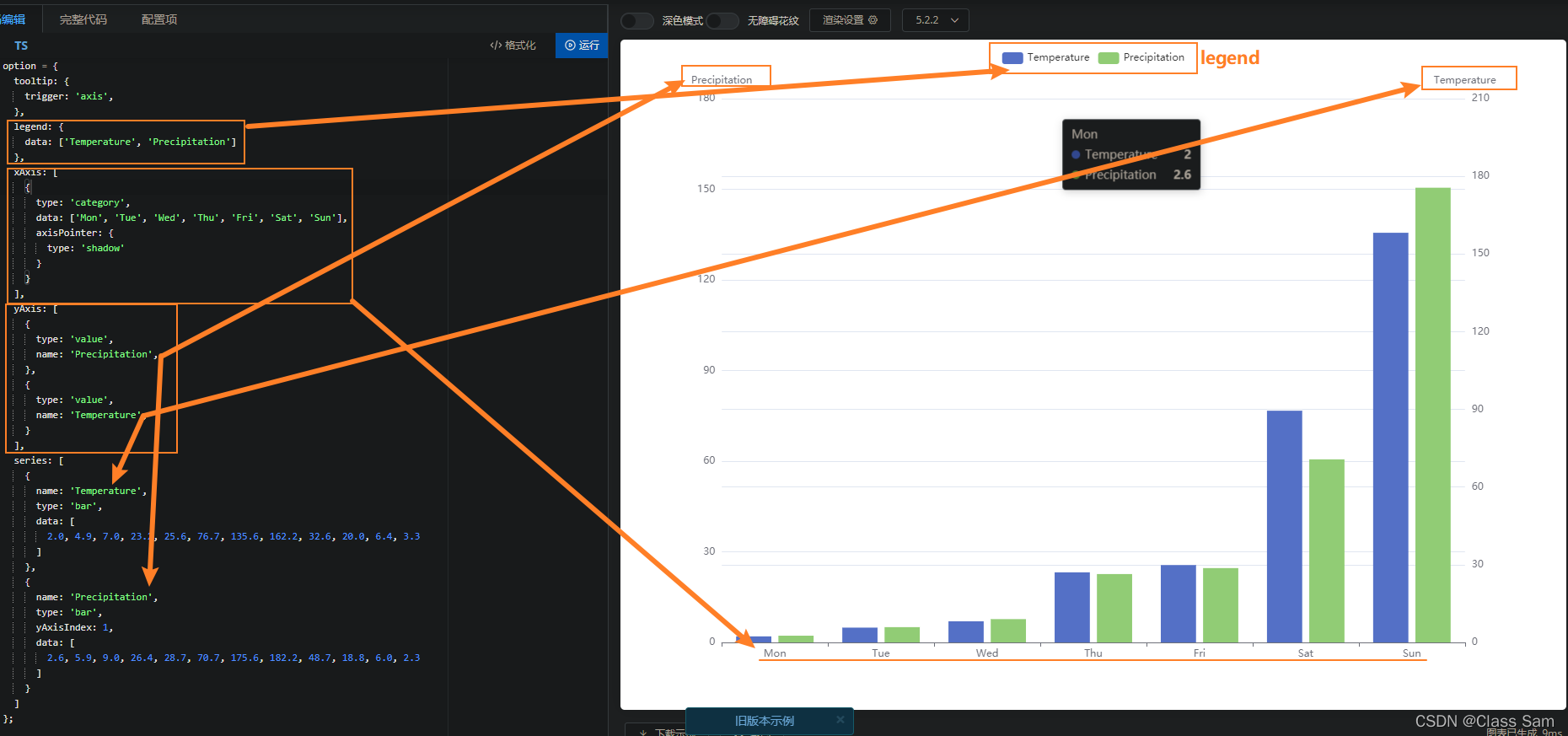Image resolution: width=1568 pixels, height=736 pixels.
Task: Click the 'series: [' code line
Action: point(39,460)
